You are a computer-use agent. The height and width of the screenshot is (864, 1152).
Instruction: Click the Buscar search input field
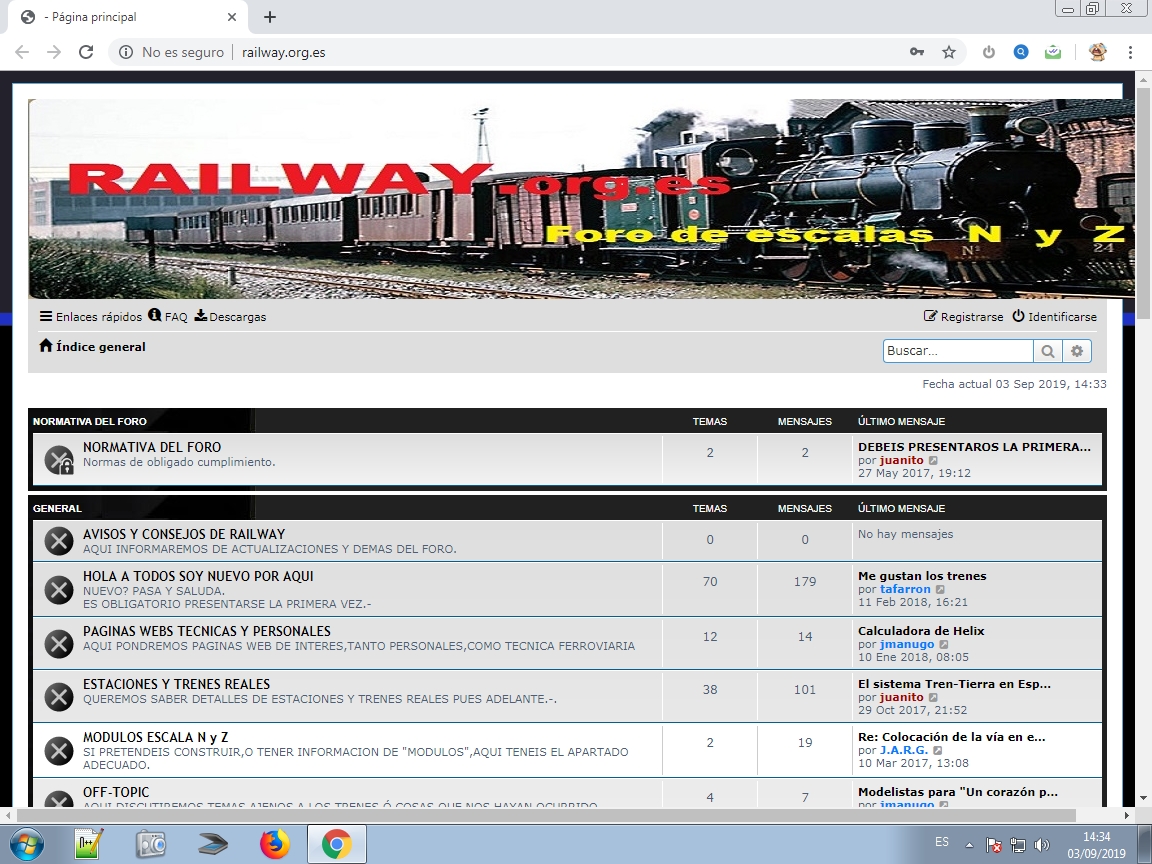click(957, 351)
